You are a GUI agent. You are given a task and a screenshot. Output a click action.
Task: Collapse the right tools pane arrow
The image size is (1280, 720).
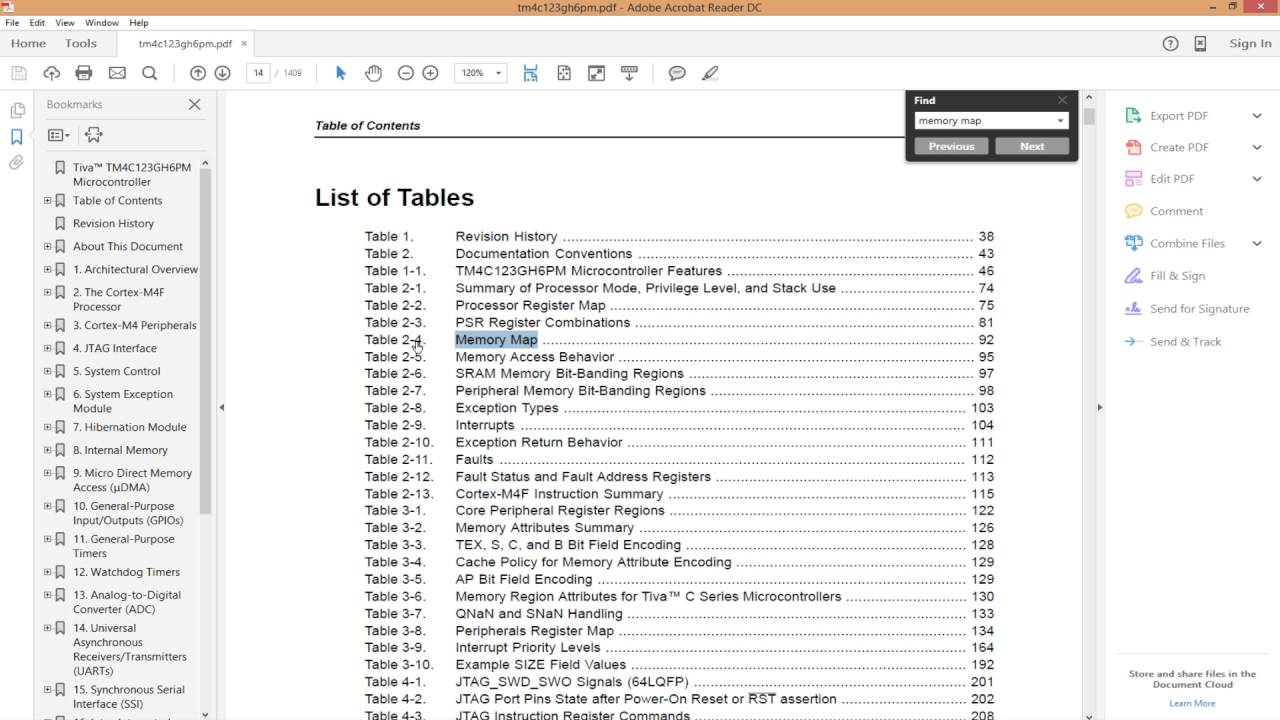(x=1099, y=407)
